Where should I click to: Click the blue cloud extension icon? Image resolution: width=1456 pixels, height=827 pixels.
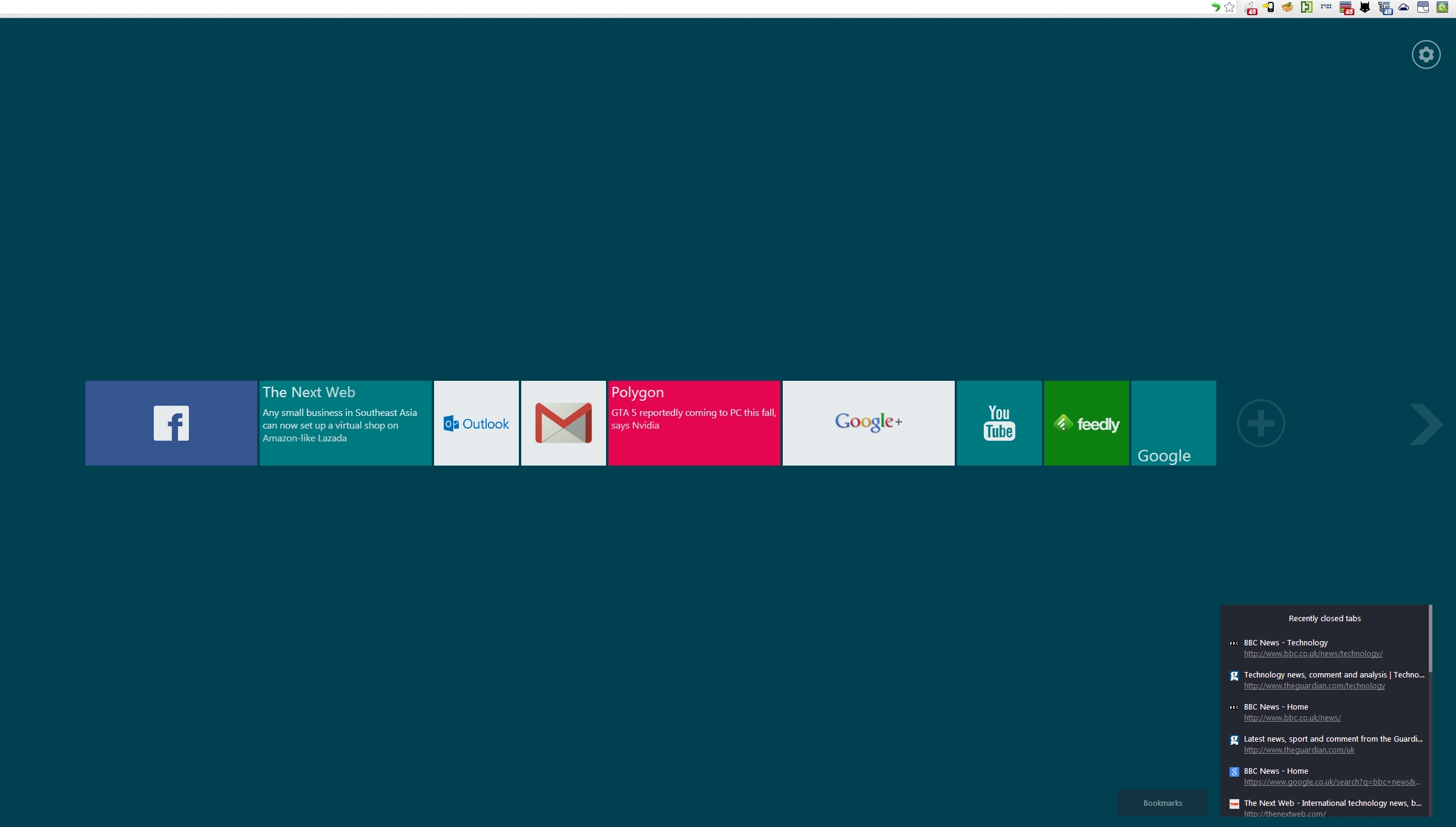[x=1403, y=7]
